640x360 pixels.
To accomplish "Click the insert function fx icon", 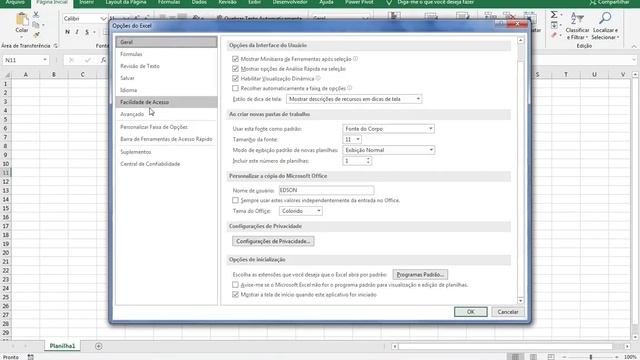I will tap(104, 60).
